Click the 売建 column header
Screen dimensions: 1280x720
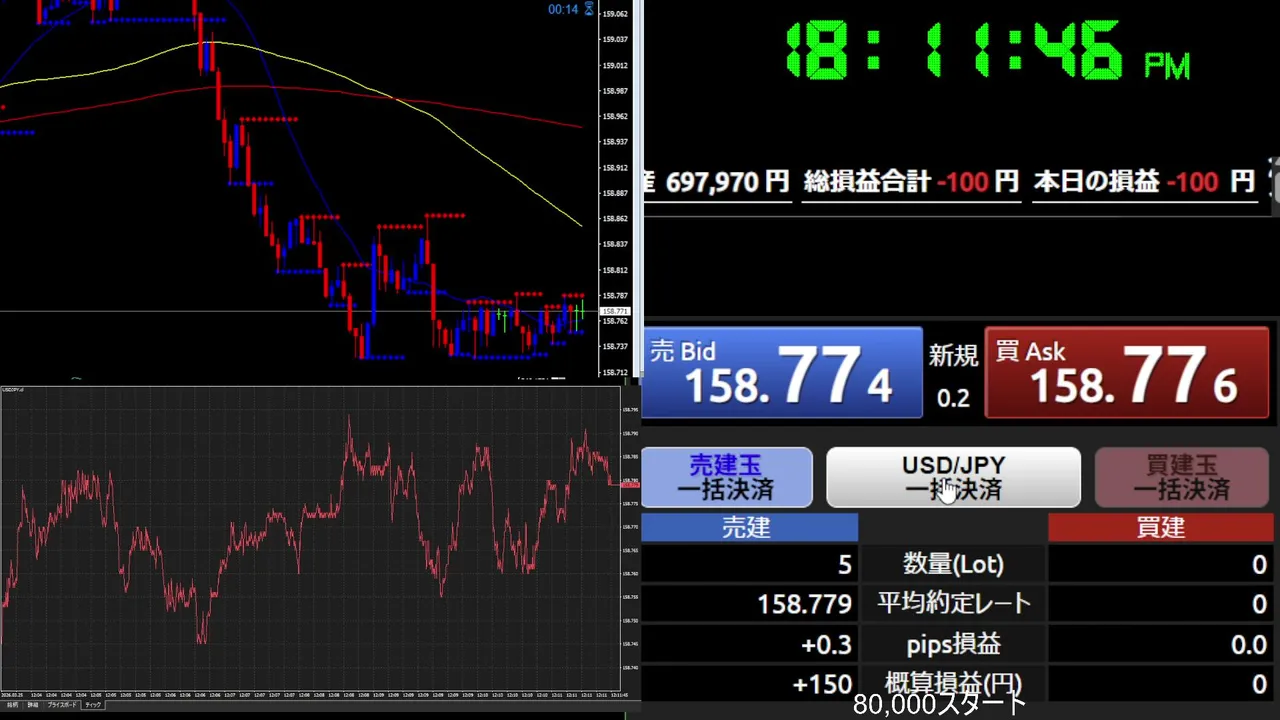click(x=749, y=528)
